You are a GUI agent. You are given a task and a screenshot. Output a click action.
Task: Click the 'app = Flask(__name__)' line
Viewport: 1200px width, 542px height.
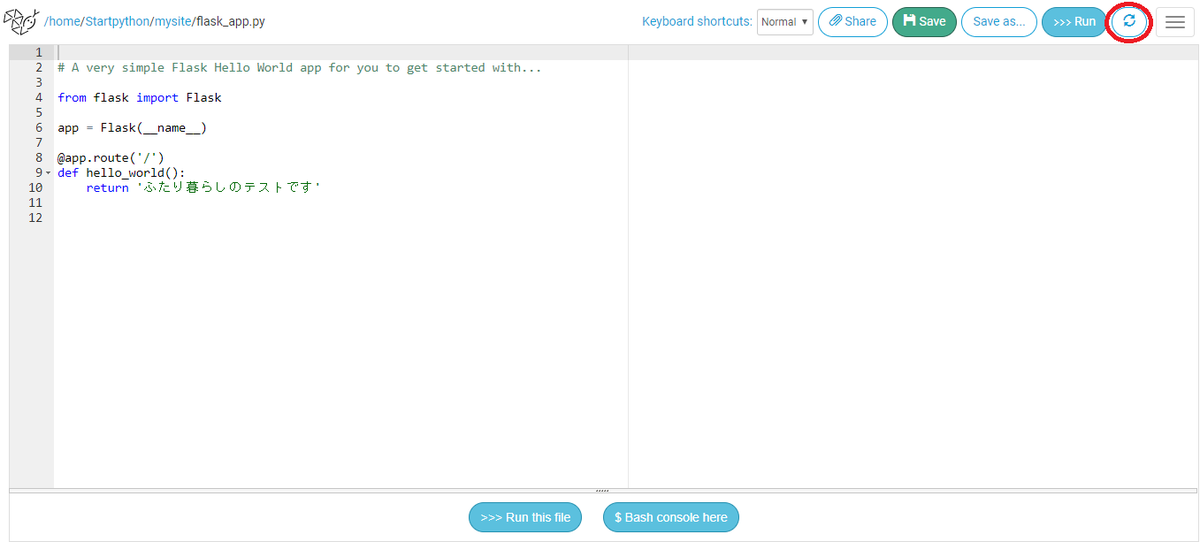point(132,127)
